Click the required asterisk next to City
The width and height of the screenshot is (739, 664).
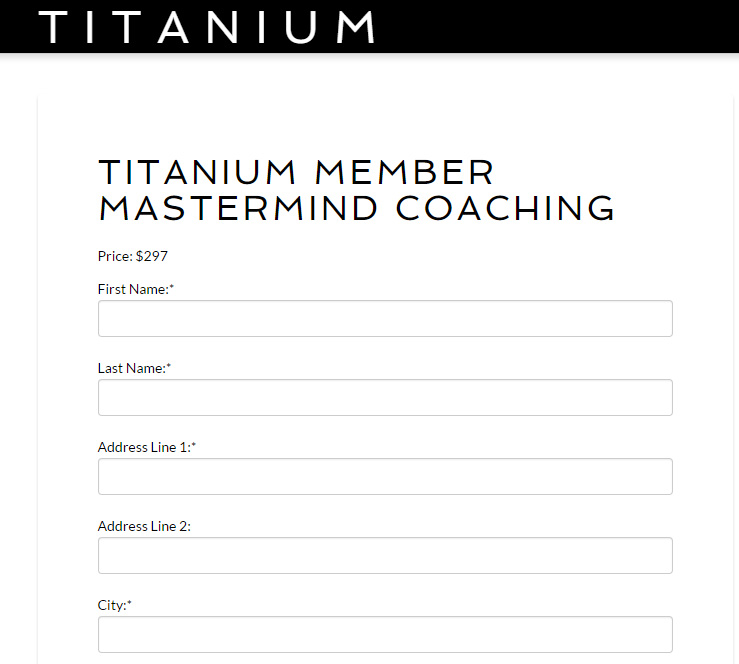click(130, 604)
